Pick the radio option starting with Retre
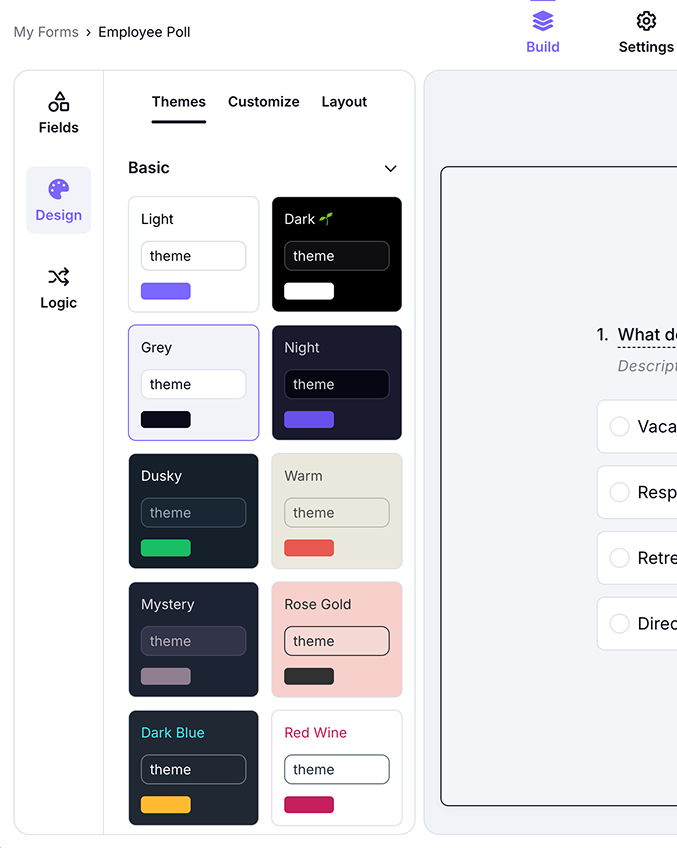The image size is (677, 848). (620, 558)
